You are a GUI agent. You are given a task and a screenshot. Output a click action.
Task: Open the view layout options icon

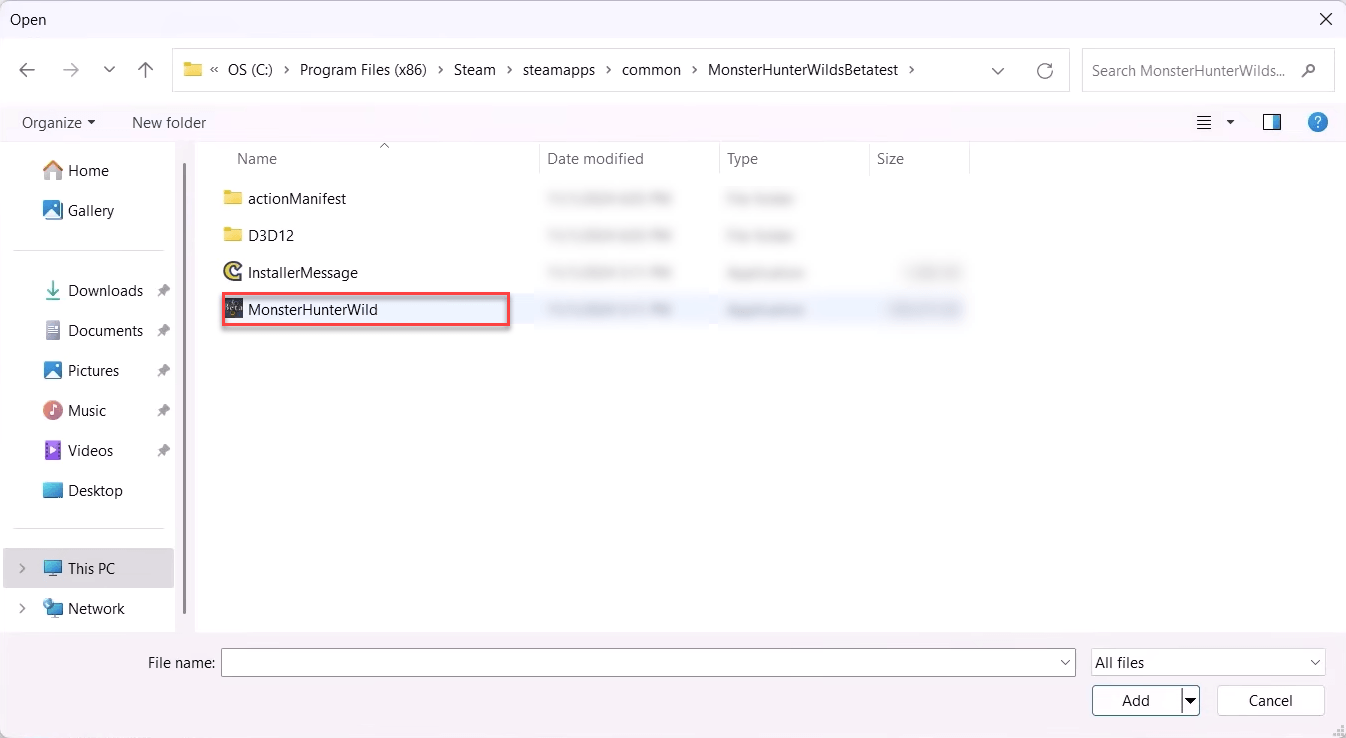click(x=1205, y=122)
